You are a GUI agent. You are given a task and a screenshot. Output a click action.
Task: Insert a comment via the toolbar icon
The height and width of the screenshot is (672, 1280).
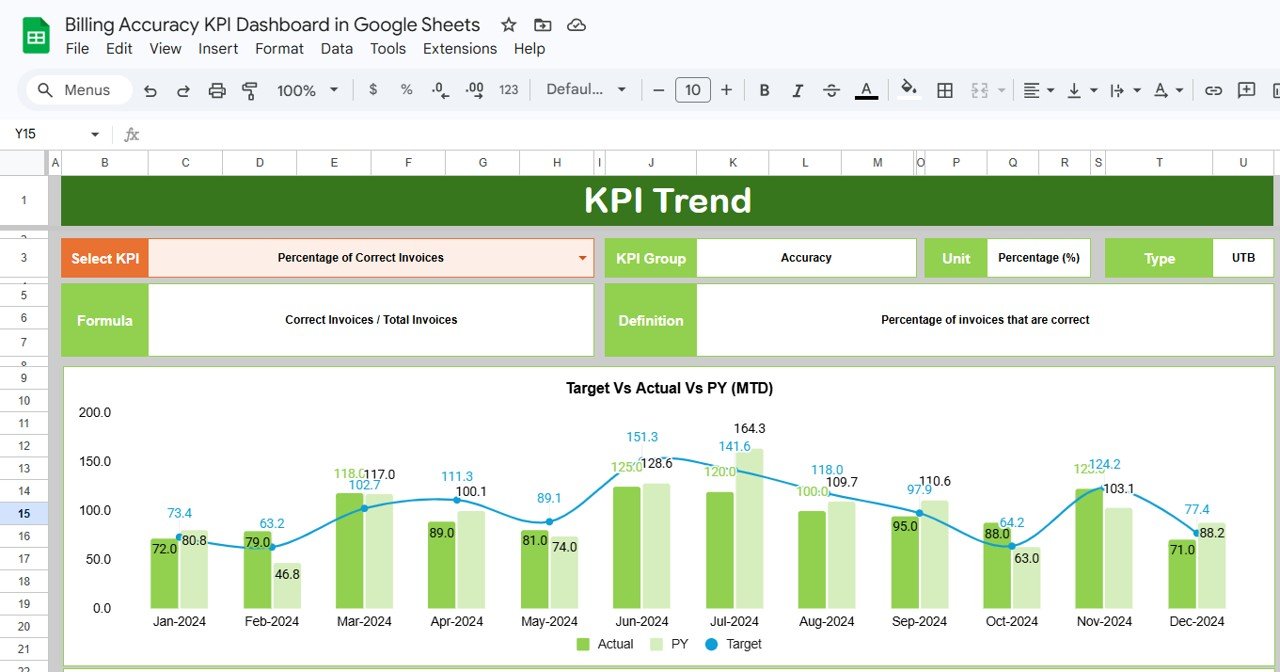tap(1246, 90)
